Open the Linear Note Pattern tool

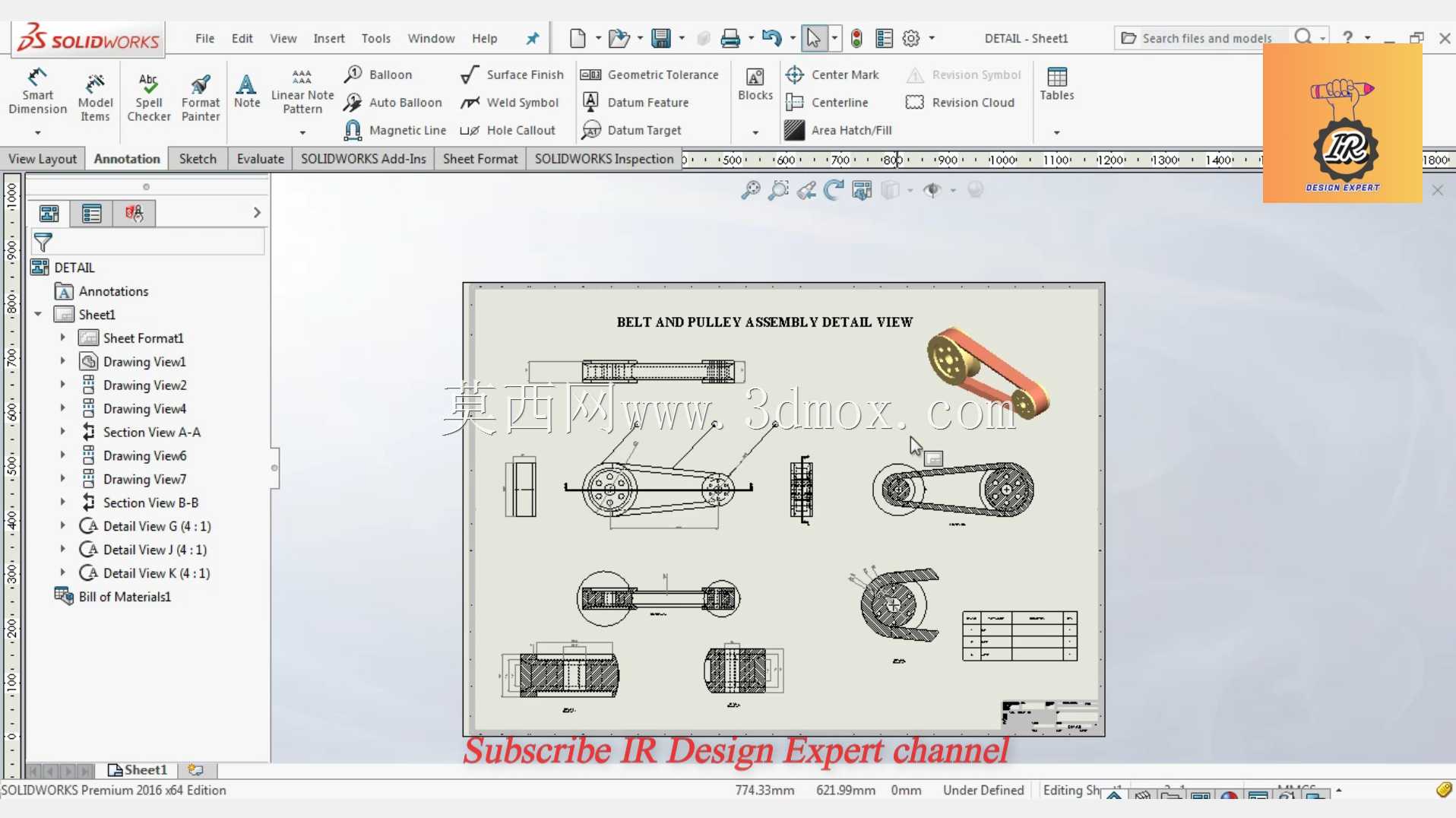pos(302,91)
